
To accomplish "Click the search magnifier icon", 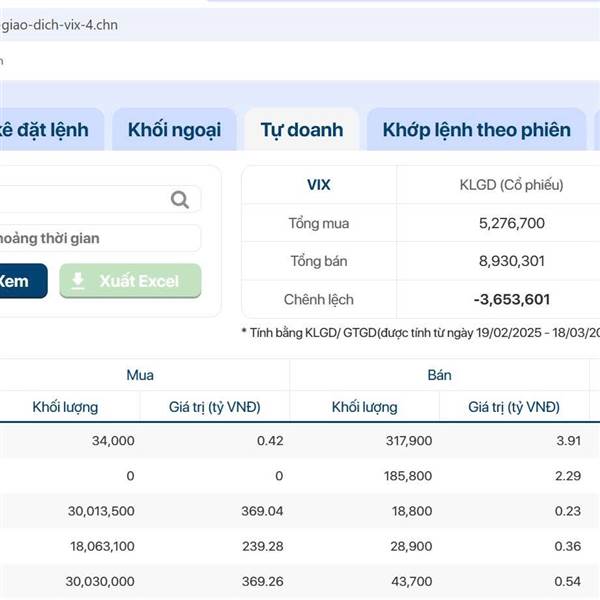I will 180,200.
